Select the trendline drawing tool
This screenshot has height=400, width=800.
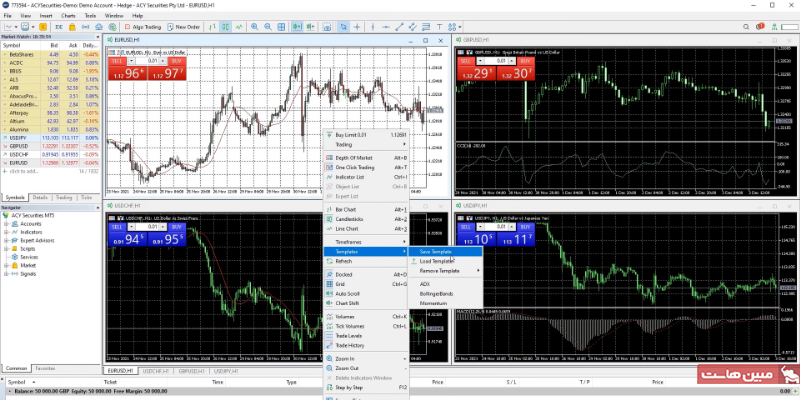[x=399, y=27]
